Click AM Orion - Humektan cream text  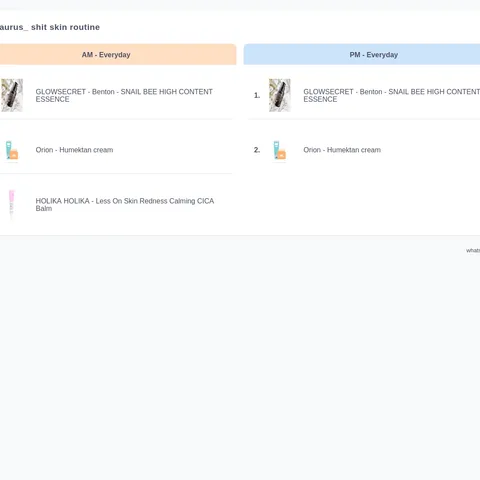pyautogui.click(x=74, y=150)
